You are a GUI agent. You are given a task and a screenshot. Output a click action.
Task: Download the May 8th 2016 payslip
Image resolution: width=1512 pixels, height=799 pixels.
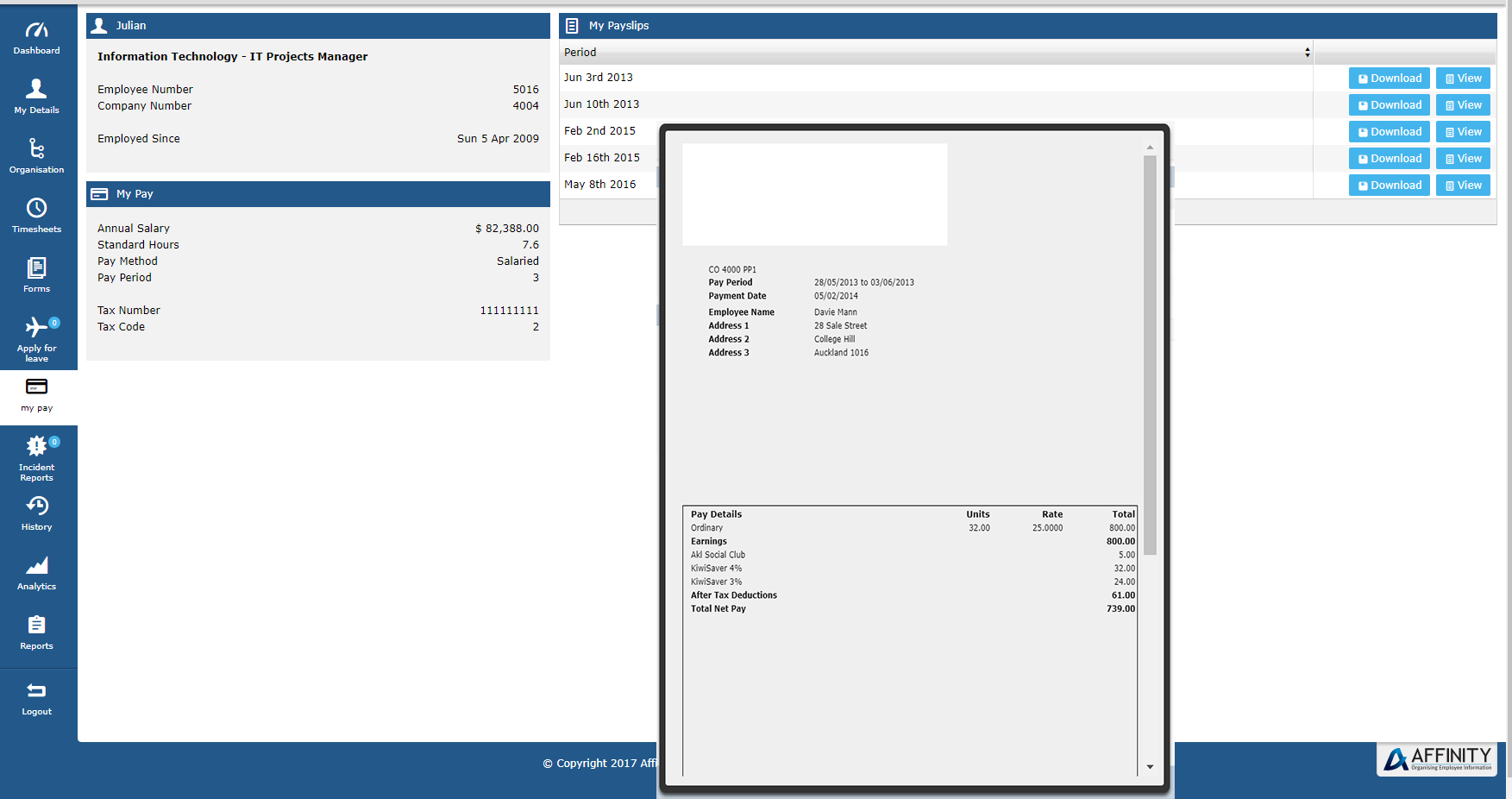1390,186
